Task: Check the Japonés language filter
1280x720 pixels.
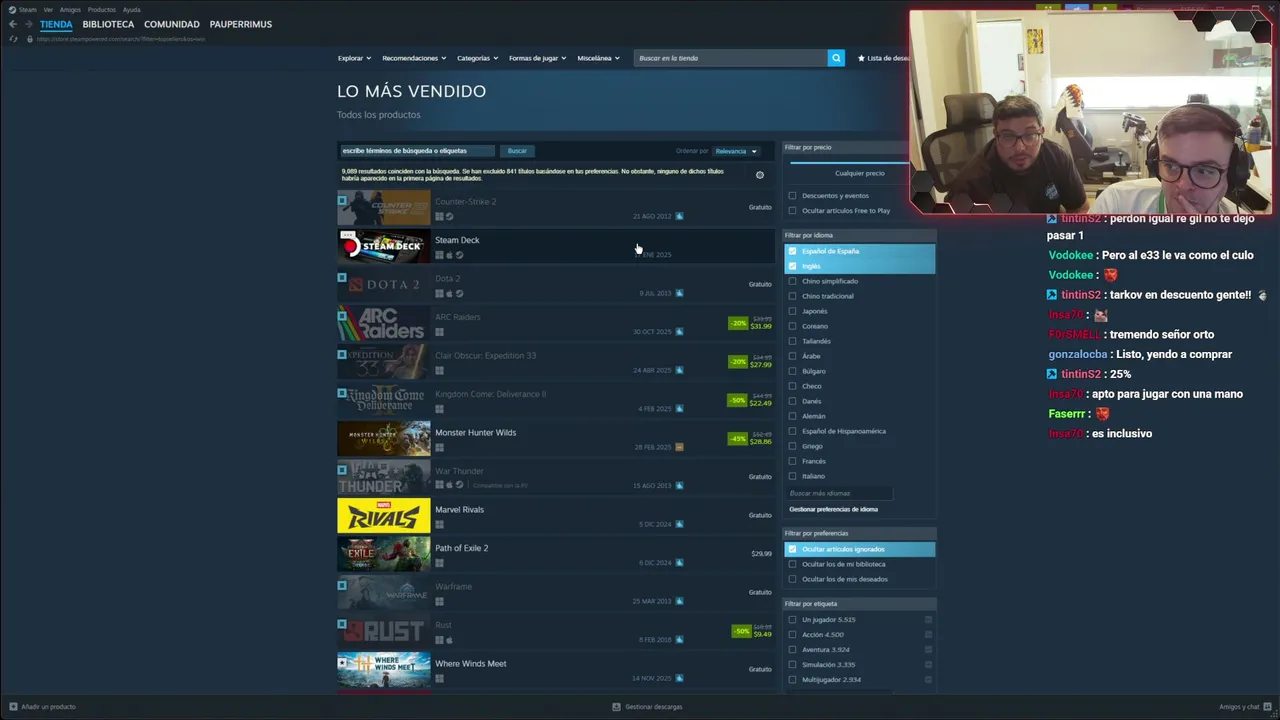Action: (x=793, y=311)
